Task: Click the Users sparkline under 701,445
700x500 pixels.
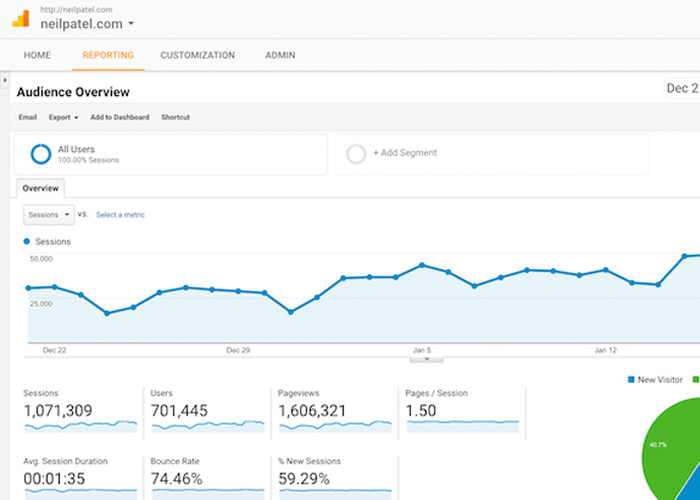Action: coord(207,425)
